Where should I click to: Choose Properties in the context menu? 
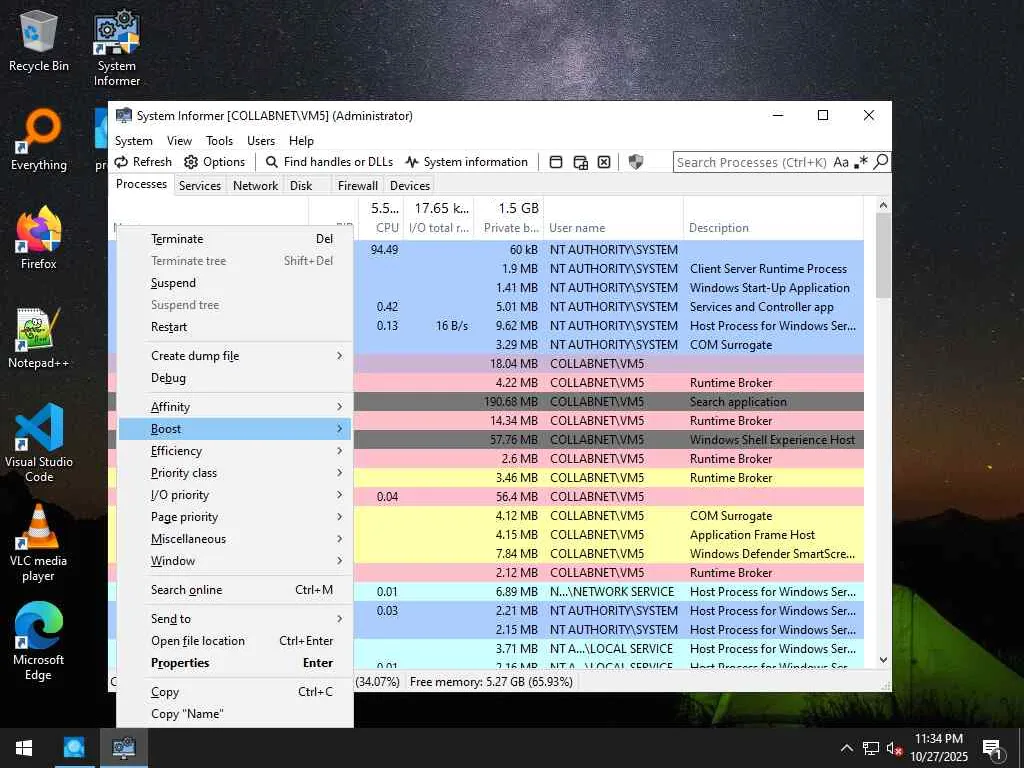click(x=235, y=663)
